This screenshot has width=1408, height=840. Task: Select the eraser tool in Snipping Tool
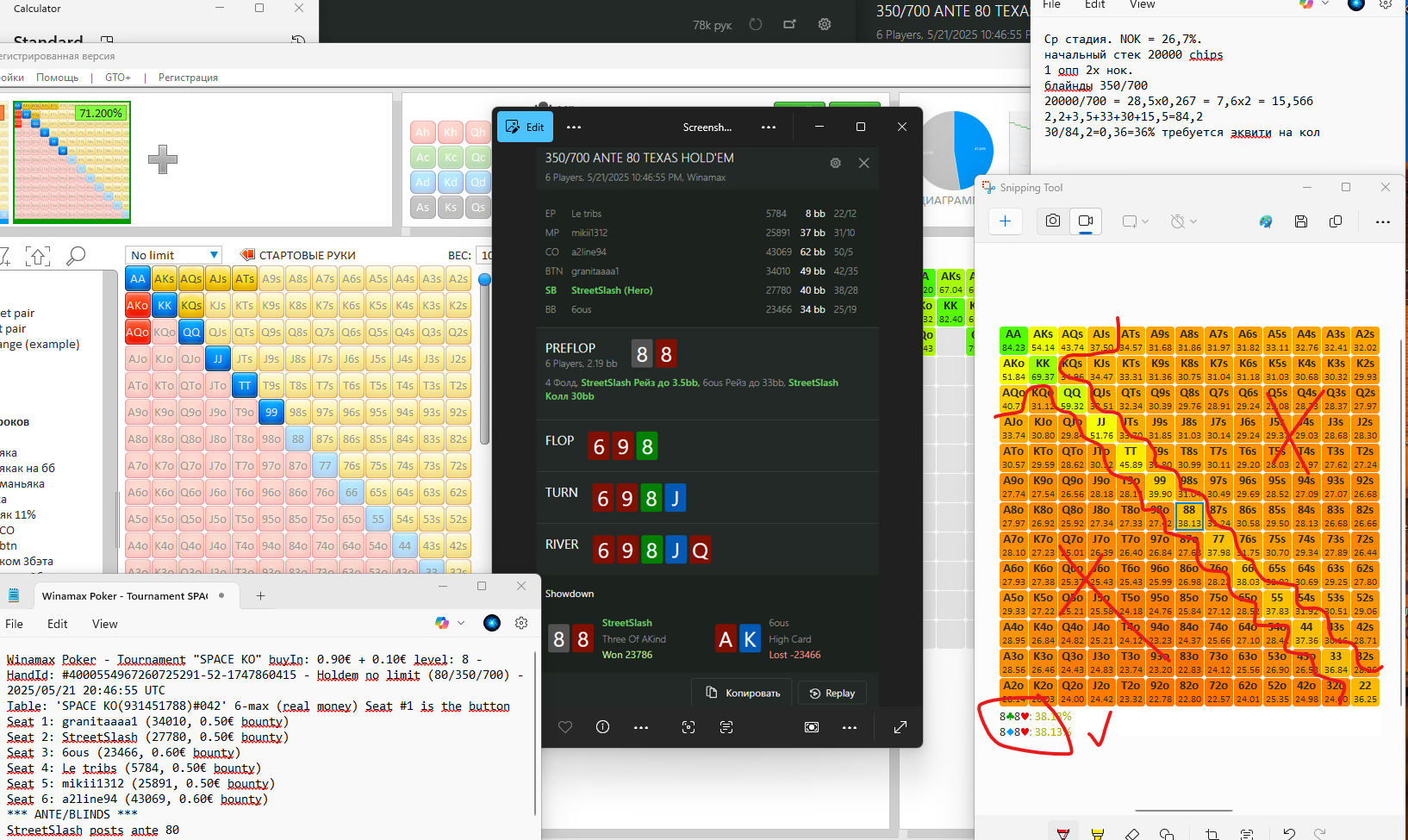[1132, 833]
